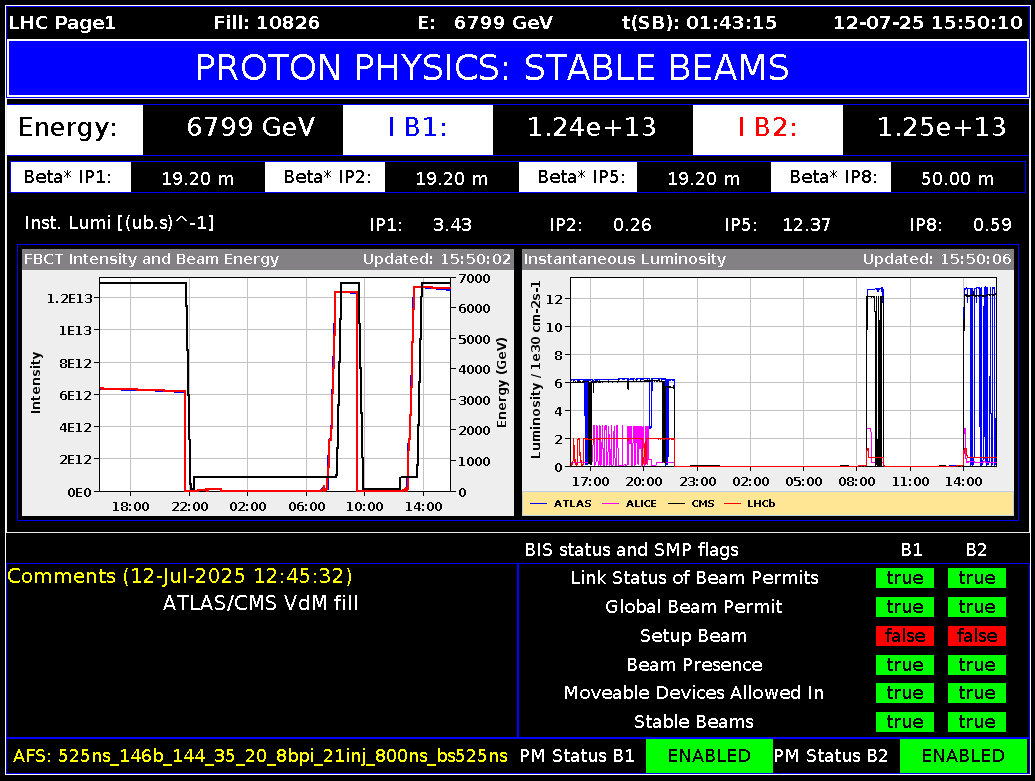Image resolution: width=1035 pixels, height=781 pixels.
Task: Click the Setup Beam B2 false flag
Action: [976, 636]
